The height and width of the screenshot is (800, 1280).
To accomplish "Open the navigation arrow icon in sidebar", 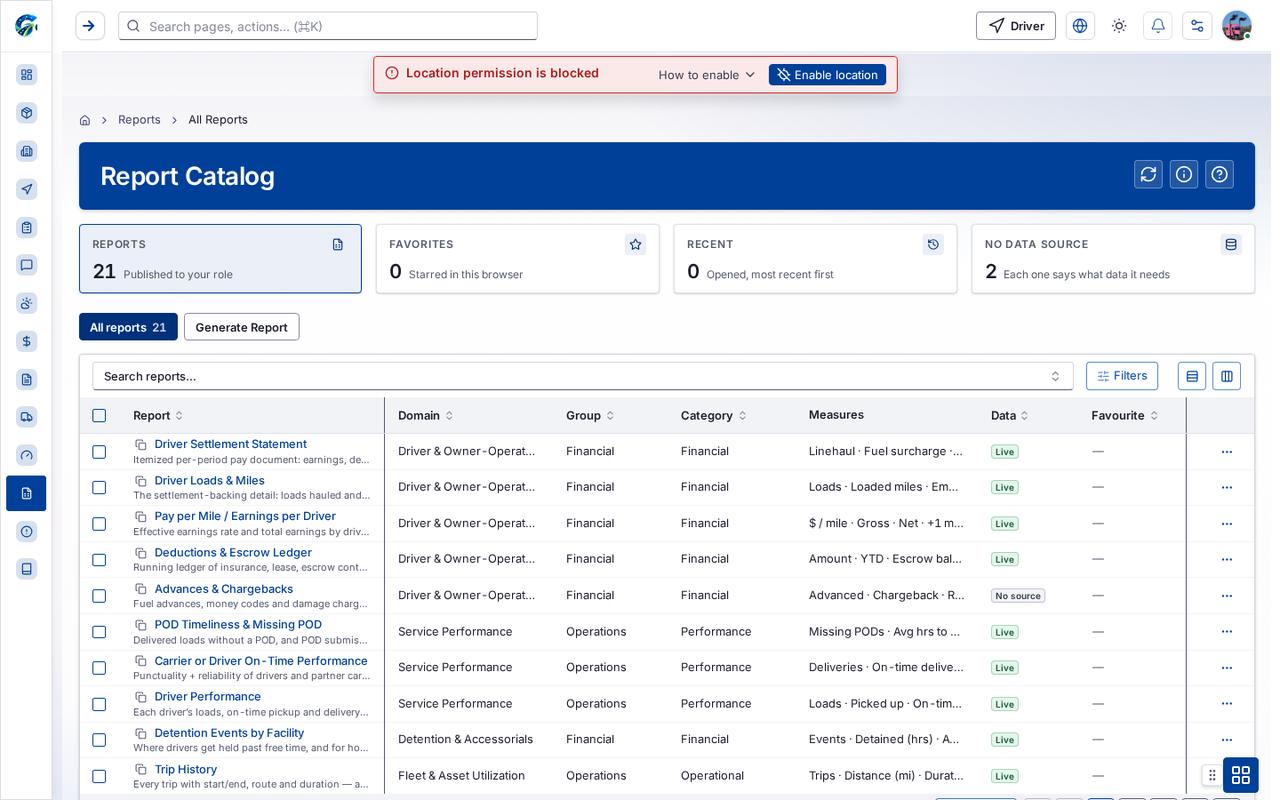I will pyautogui.click(x=27, y=189).
